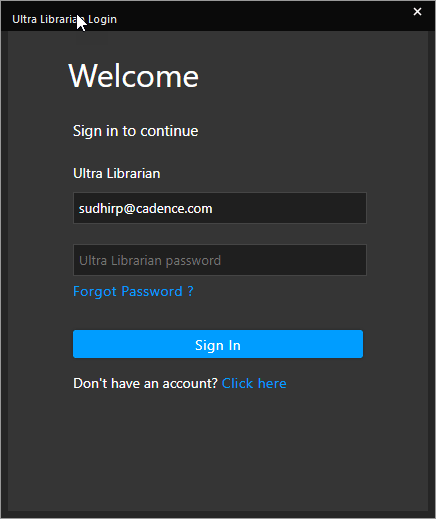Click the email field containing sudhirp@cadence.com
The image size is (436, 519).
point(220,208)
